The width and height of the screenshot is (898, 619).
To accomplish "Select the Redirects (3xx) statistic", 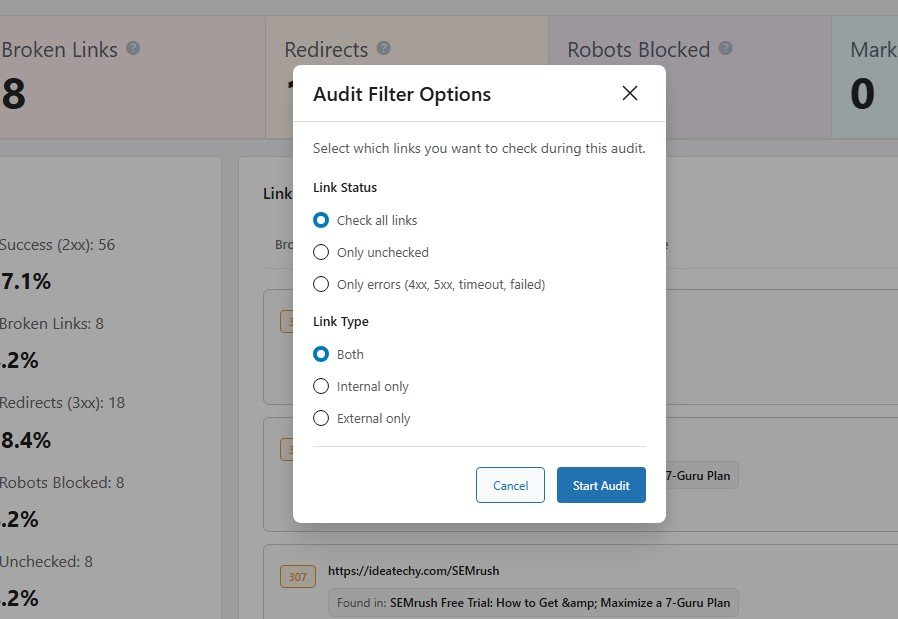I will click(61, 402).
